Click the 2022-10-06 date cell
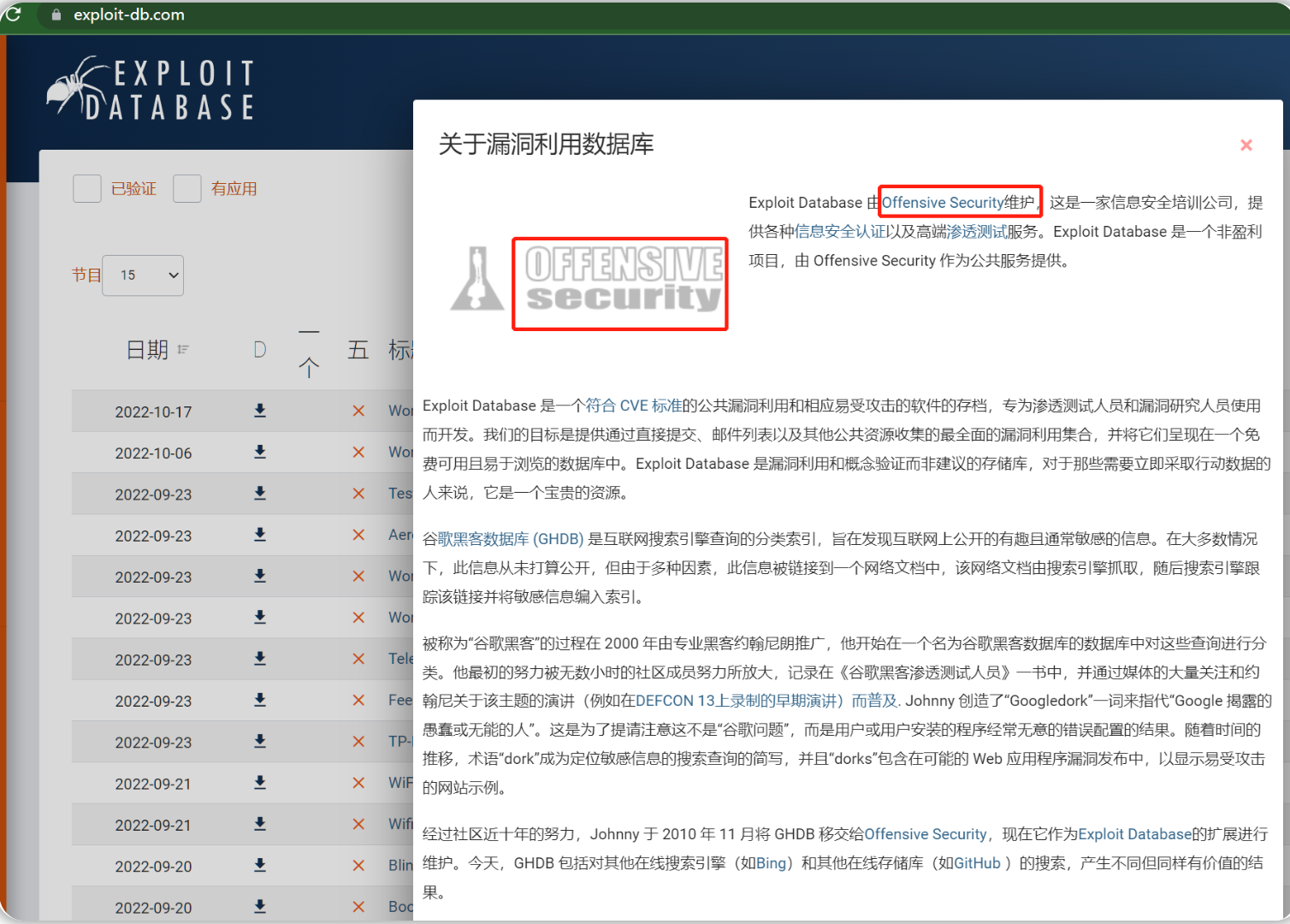This screenshot has width=1290, height=924. (153, 453)
